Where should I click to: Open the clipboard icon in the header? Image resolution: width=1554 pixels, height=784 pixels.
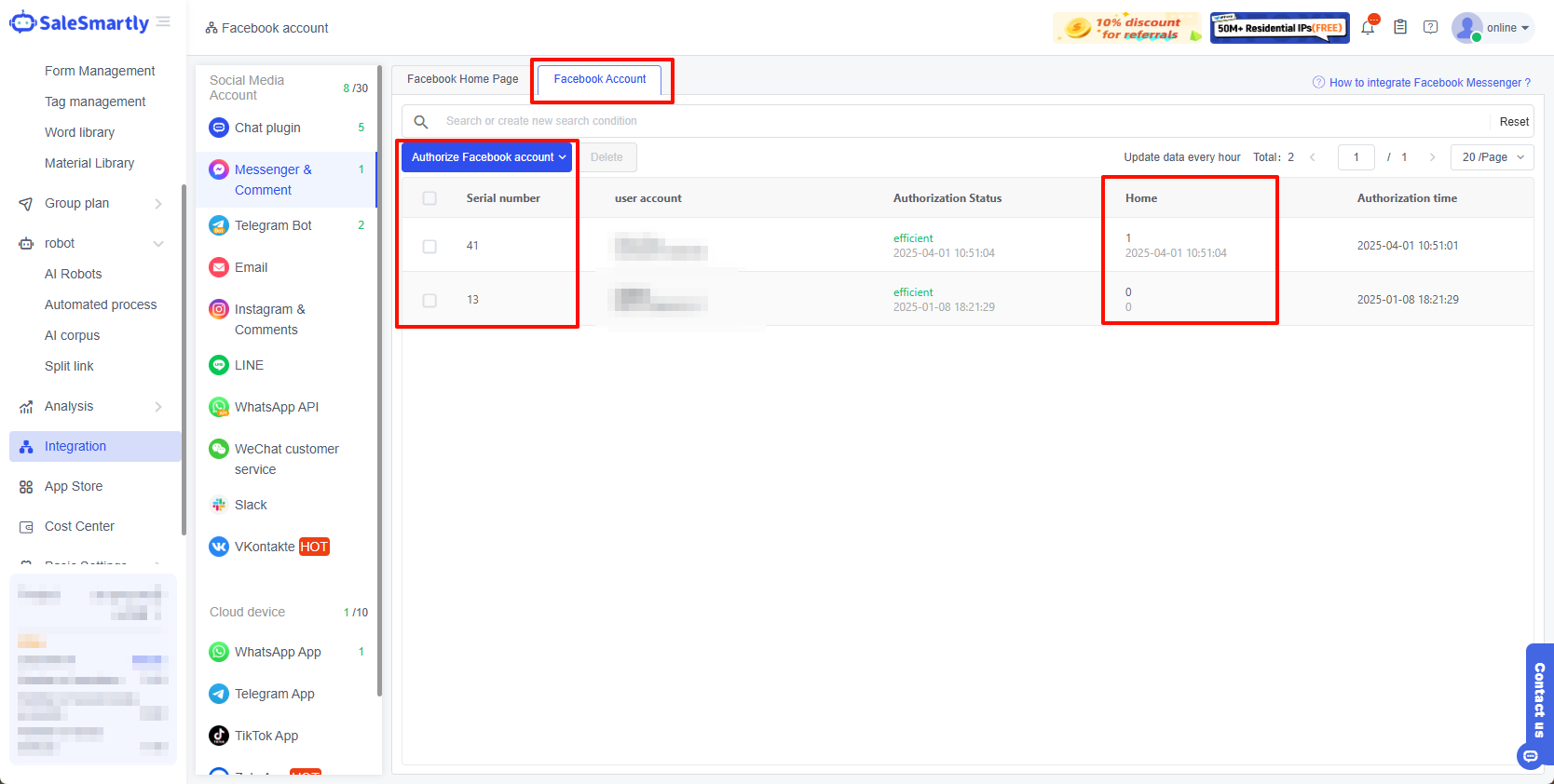(x=1400, y=28)
